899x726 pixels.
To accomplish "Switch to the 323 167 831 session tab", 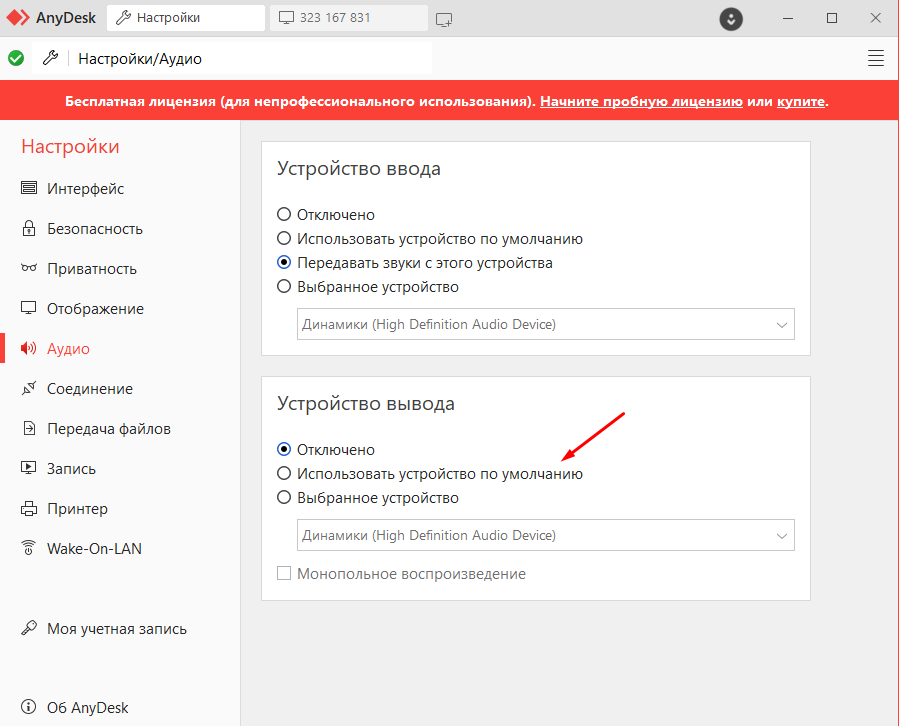I will tap(349, 18).
